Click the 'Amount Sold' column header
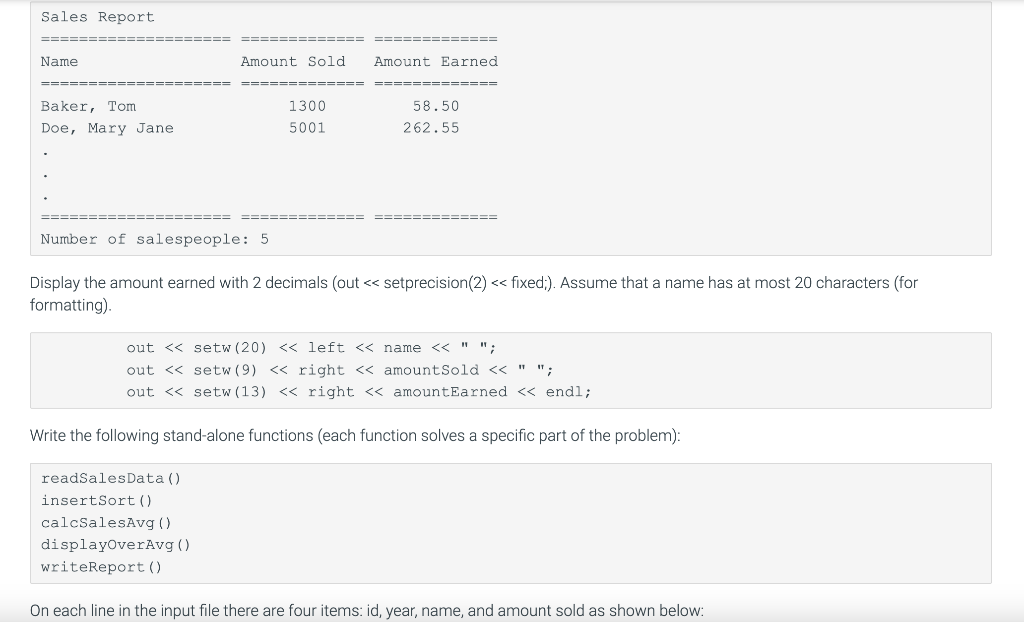The height and width of the screenshot is (622, 1024). 293,61
